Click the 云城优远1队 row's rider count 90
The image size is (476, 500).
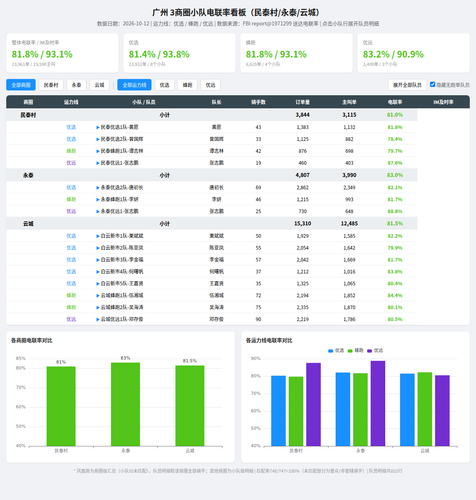258,319
